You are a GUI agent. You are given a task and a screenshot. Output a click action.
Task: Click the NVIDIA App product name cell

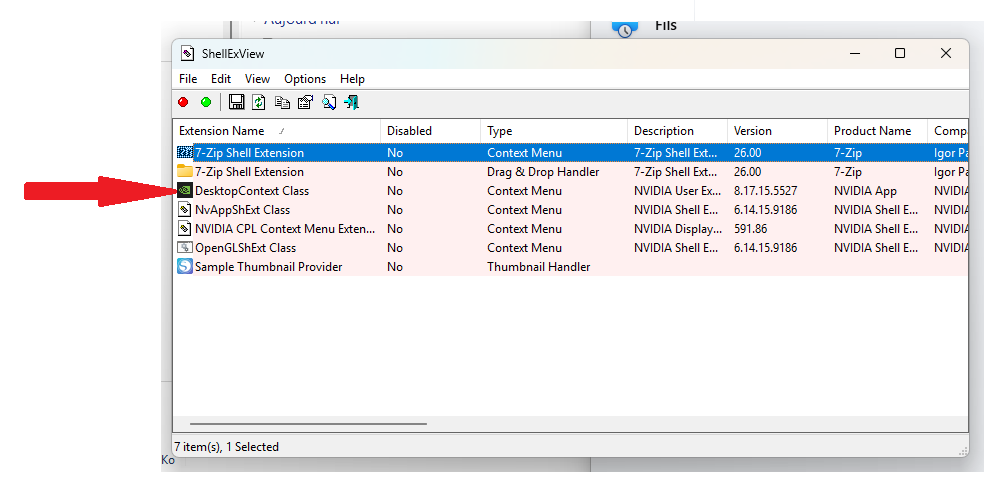click(x=865, y=191)
